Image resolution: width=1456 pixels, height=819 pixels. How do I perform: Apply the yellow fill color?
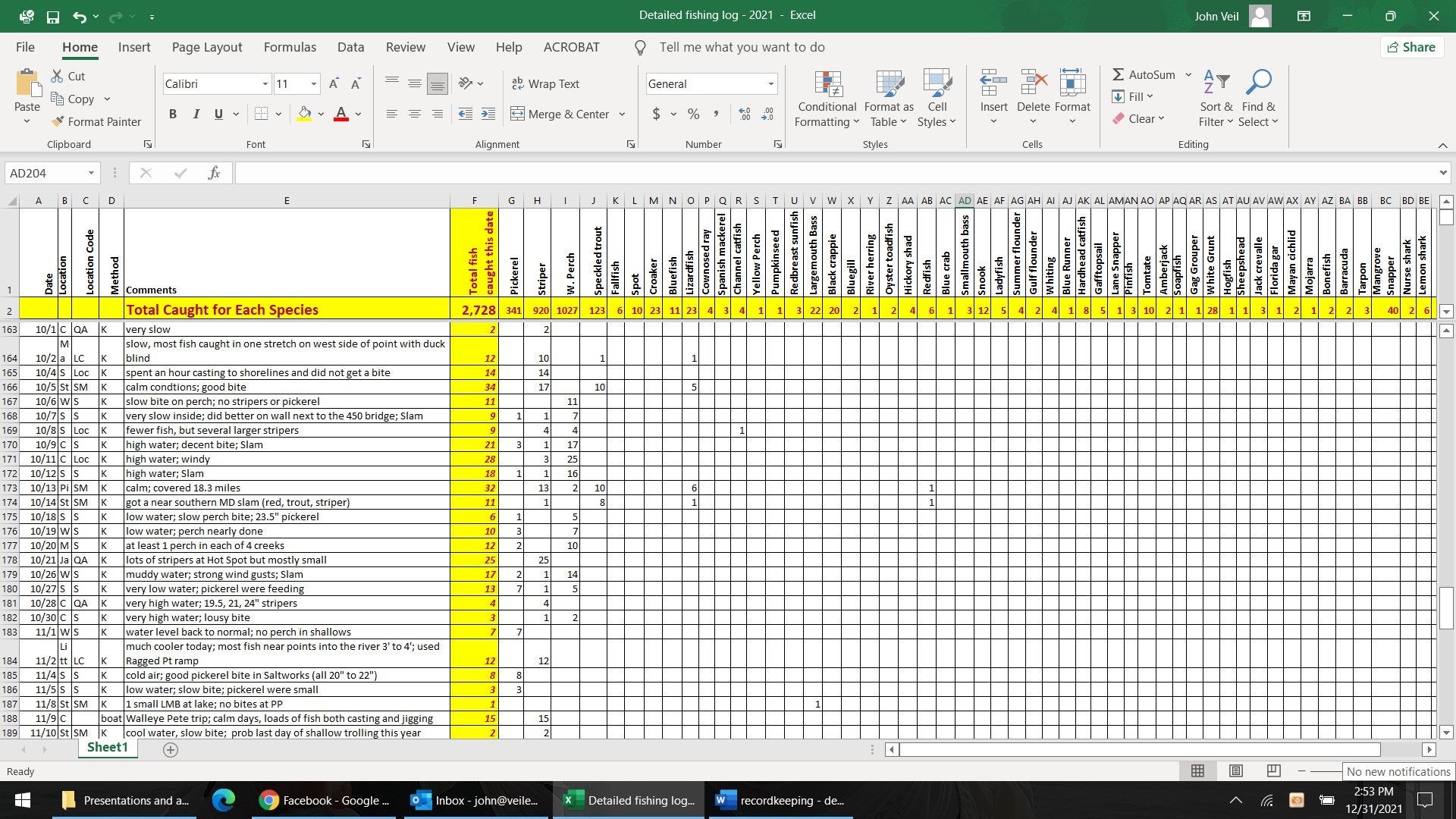pos(304,114)
